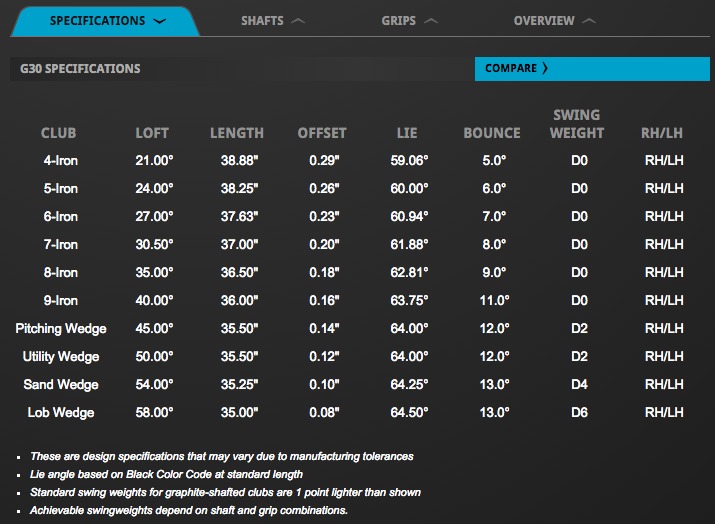
Task: Click the Length column header
Action: 237,133
